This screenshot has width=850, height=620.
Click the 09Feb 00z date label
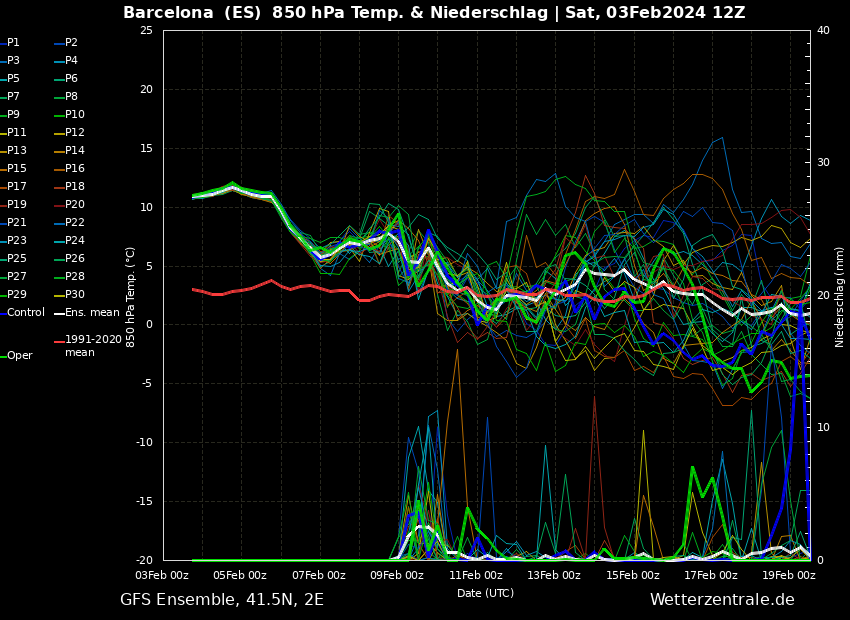[x=397, y=575]
